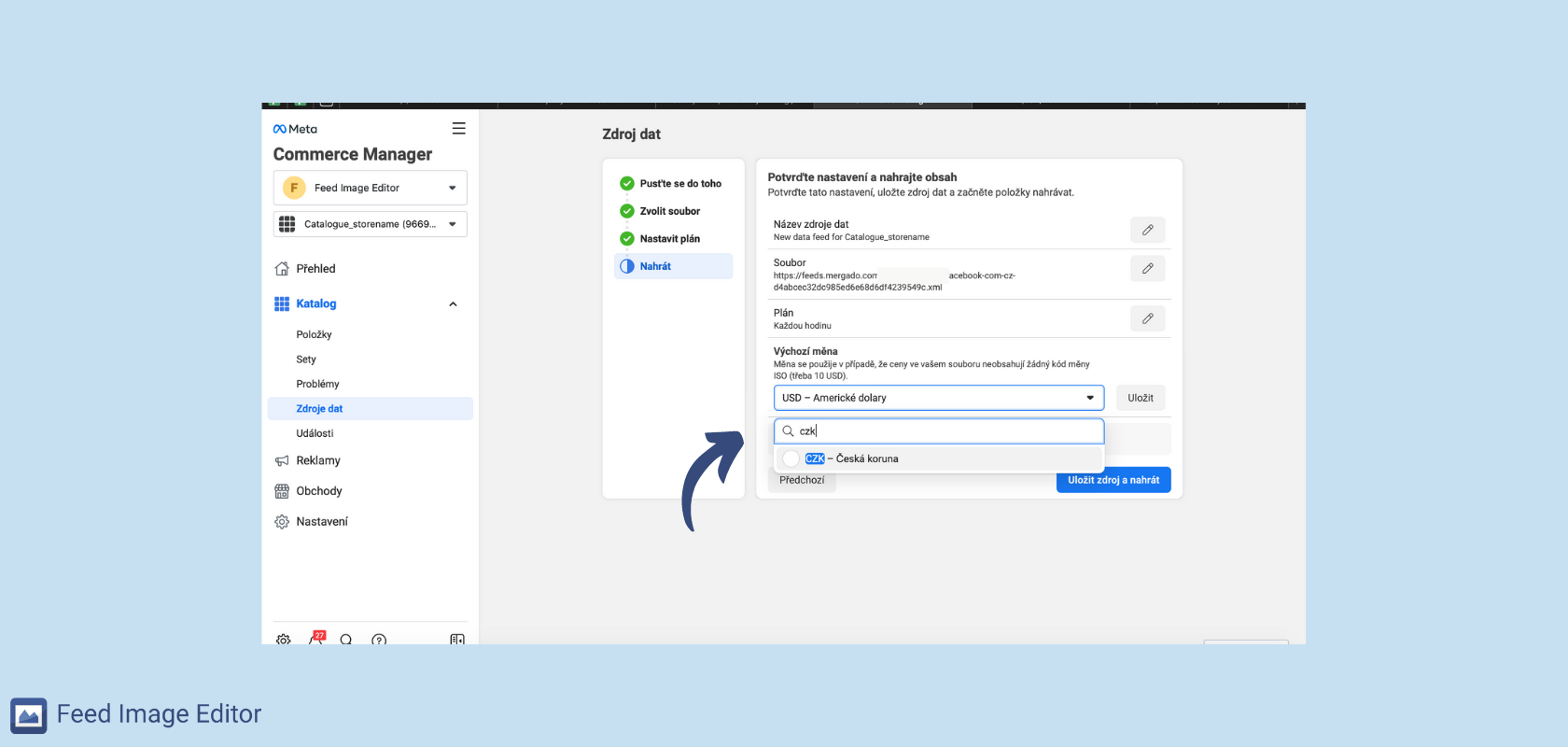Edit the Soubor URL with the pencil

pyautogui.click(x=1147, y=268)
